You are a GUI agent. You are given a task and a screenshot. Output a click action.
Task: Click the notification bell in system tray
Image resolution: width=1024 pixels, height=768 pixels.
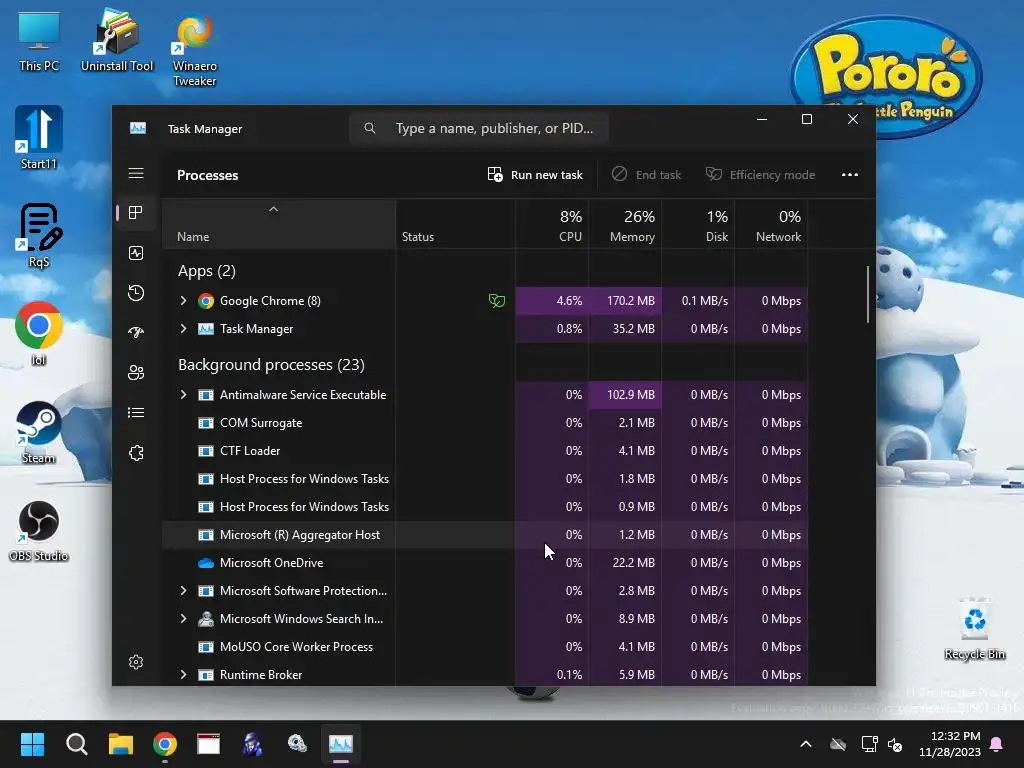997,744
